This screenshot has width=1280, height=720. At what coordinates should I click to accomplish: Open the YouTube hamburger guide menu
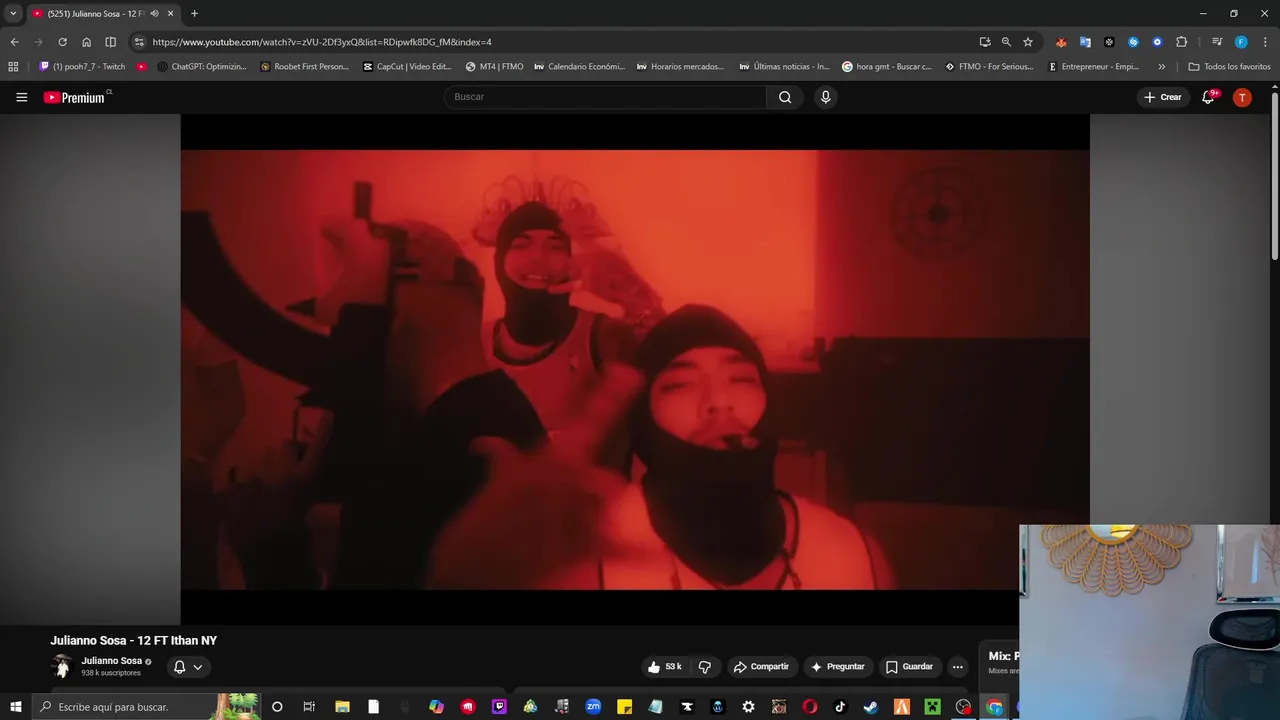21,97
